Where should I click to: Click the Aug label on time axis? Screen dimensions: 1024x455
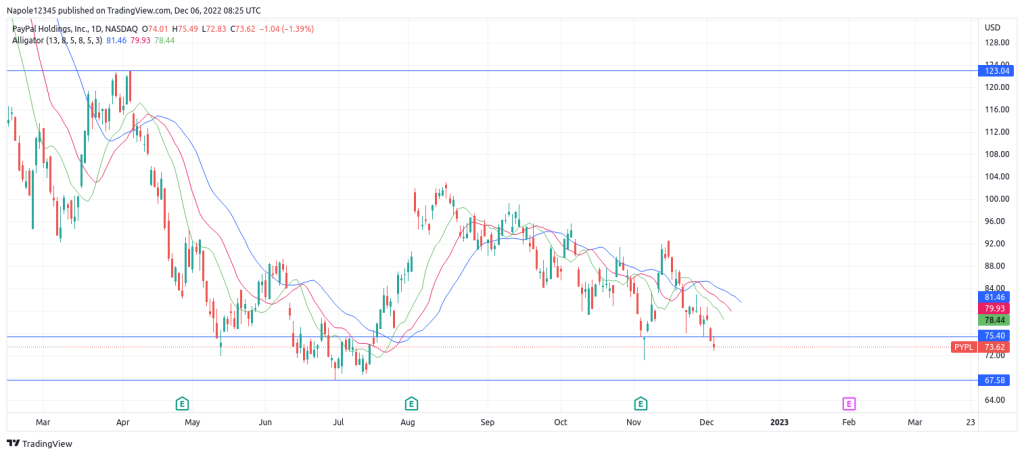click(408, 422)
